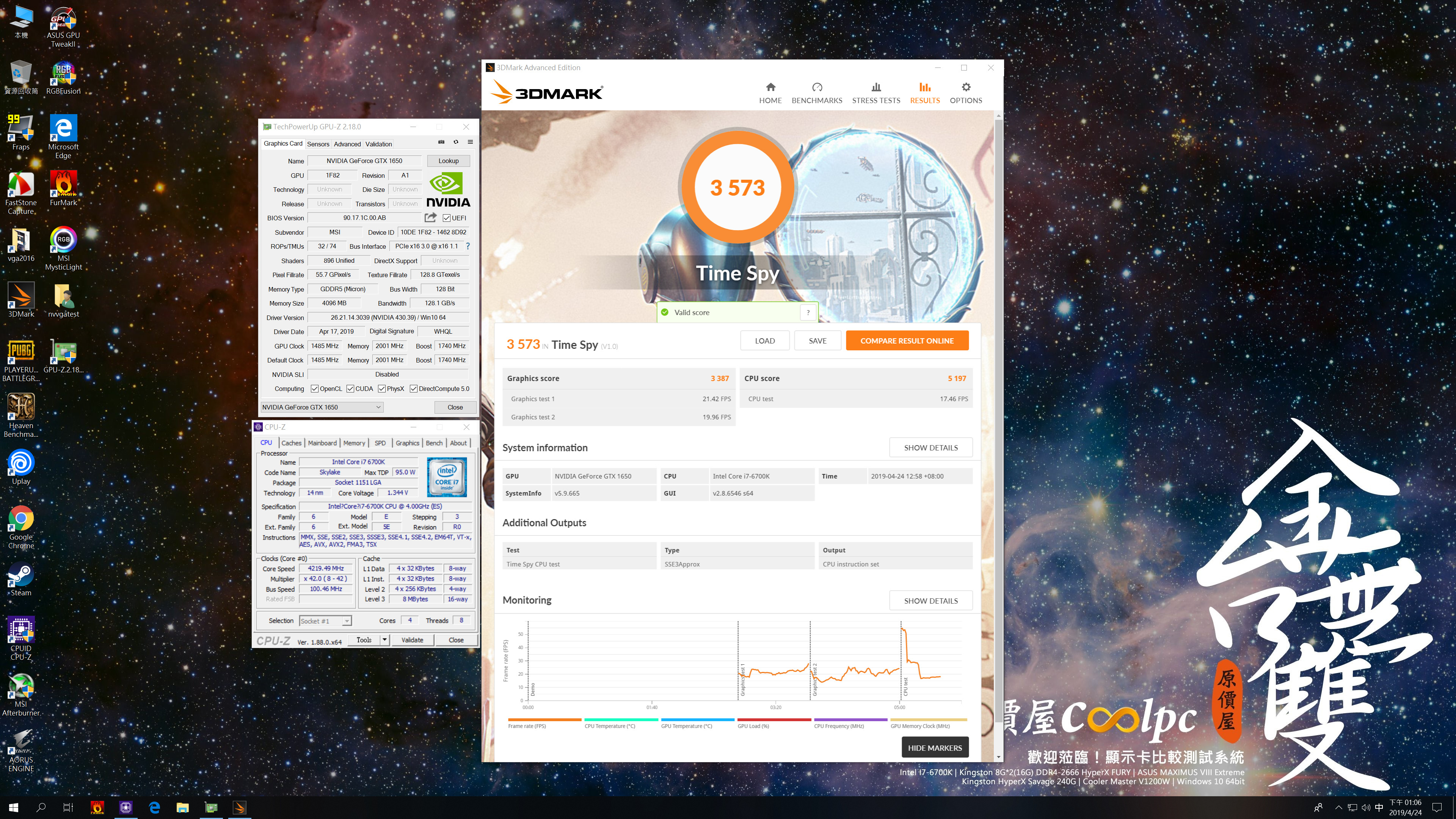This screenshot has width=1456, height=819.
Task: Click COMPARE RESULT ONLINE button
Action: click(907, 341)
